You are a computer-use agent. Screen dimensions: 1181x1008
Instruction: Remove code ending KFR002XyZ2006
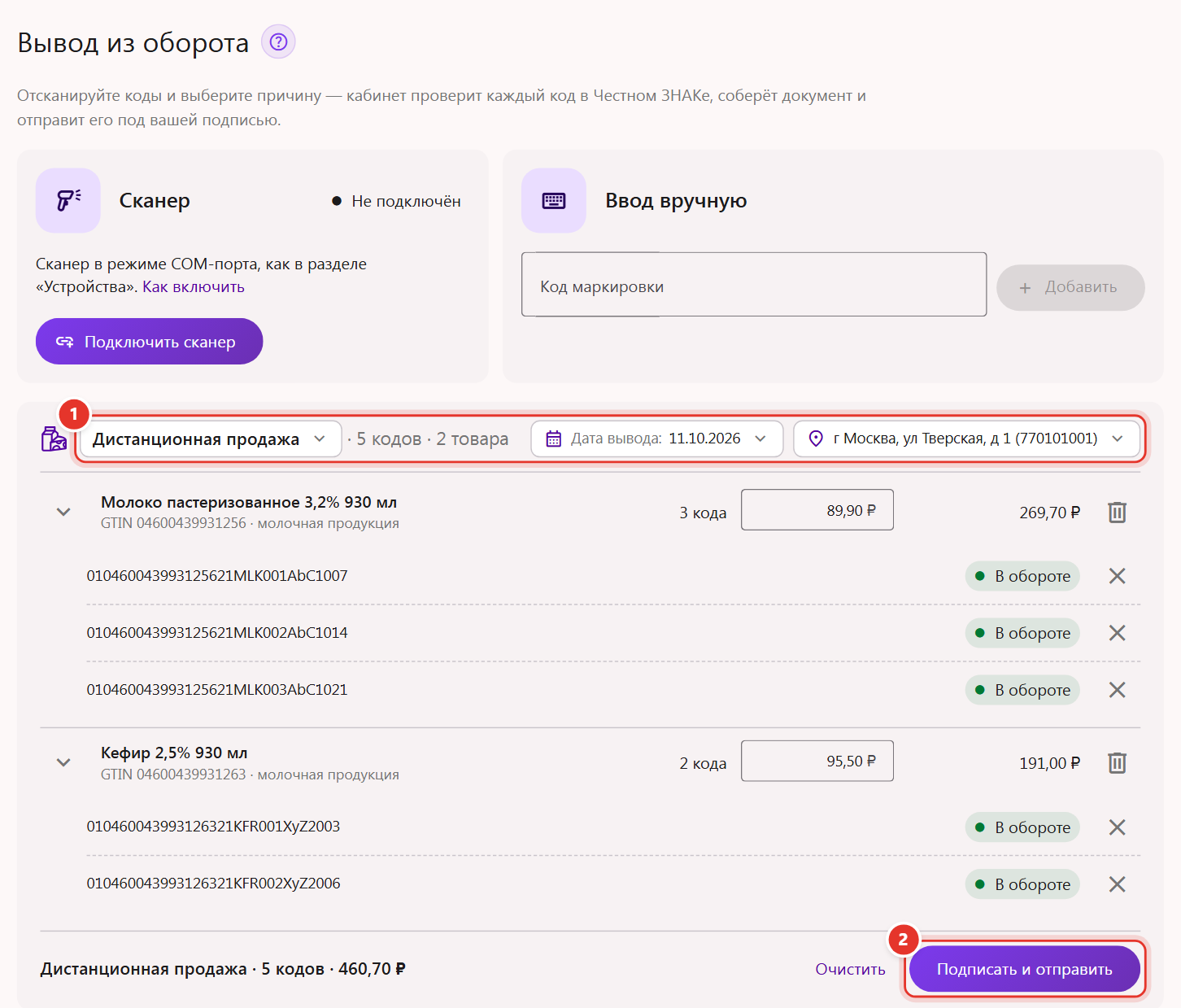[1118, 884]
